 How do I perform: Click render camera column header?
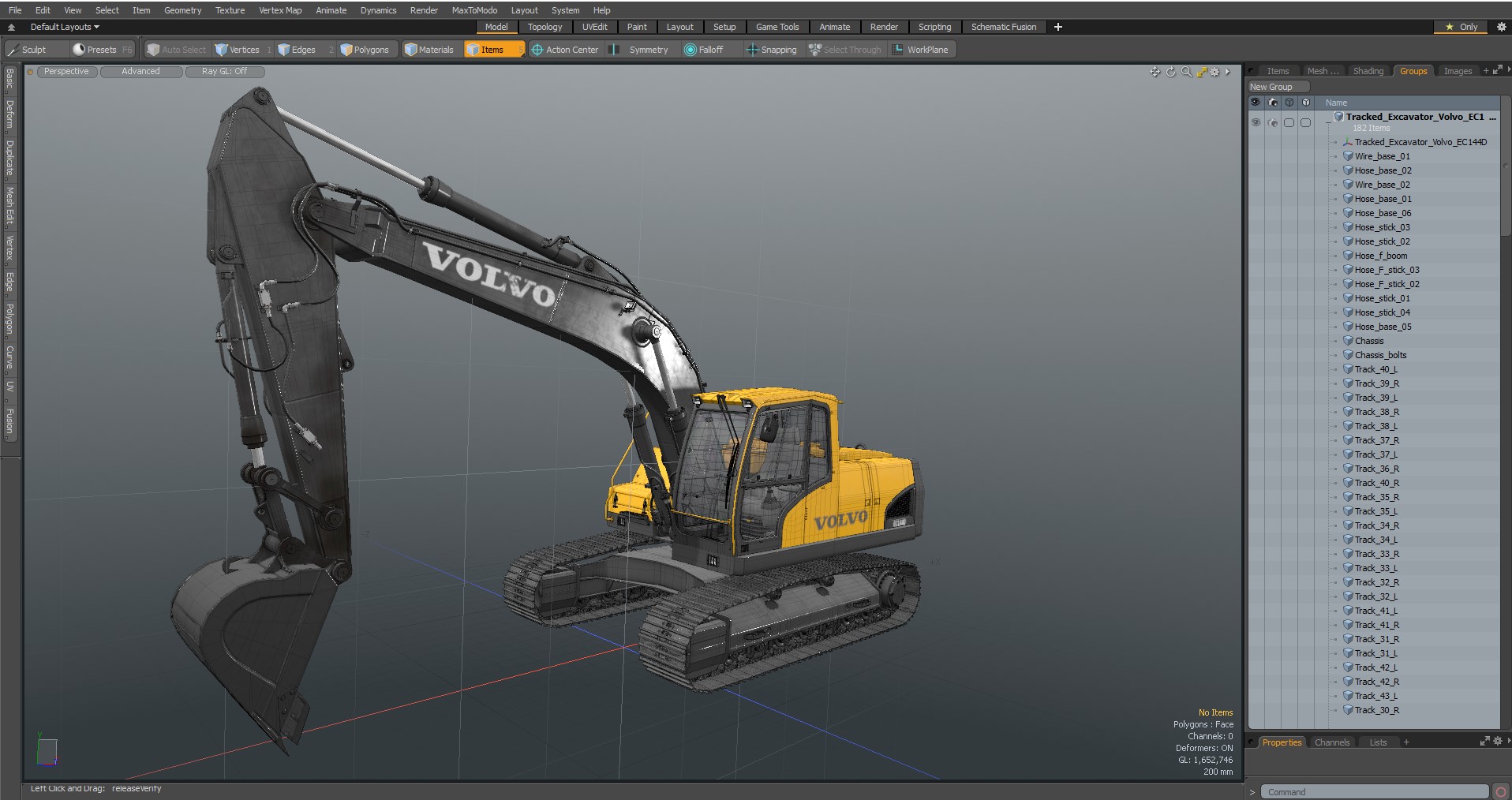tap(1272, 103)
